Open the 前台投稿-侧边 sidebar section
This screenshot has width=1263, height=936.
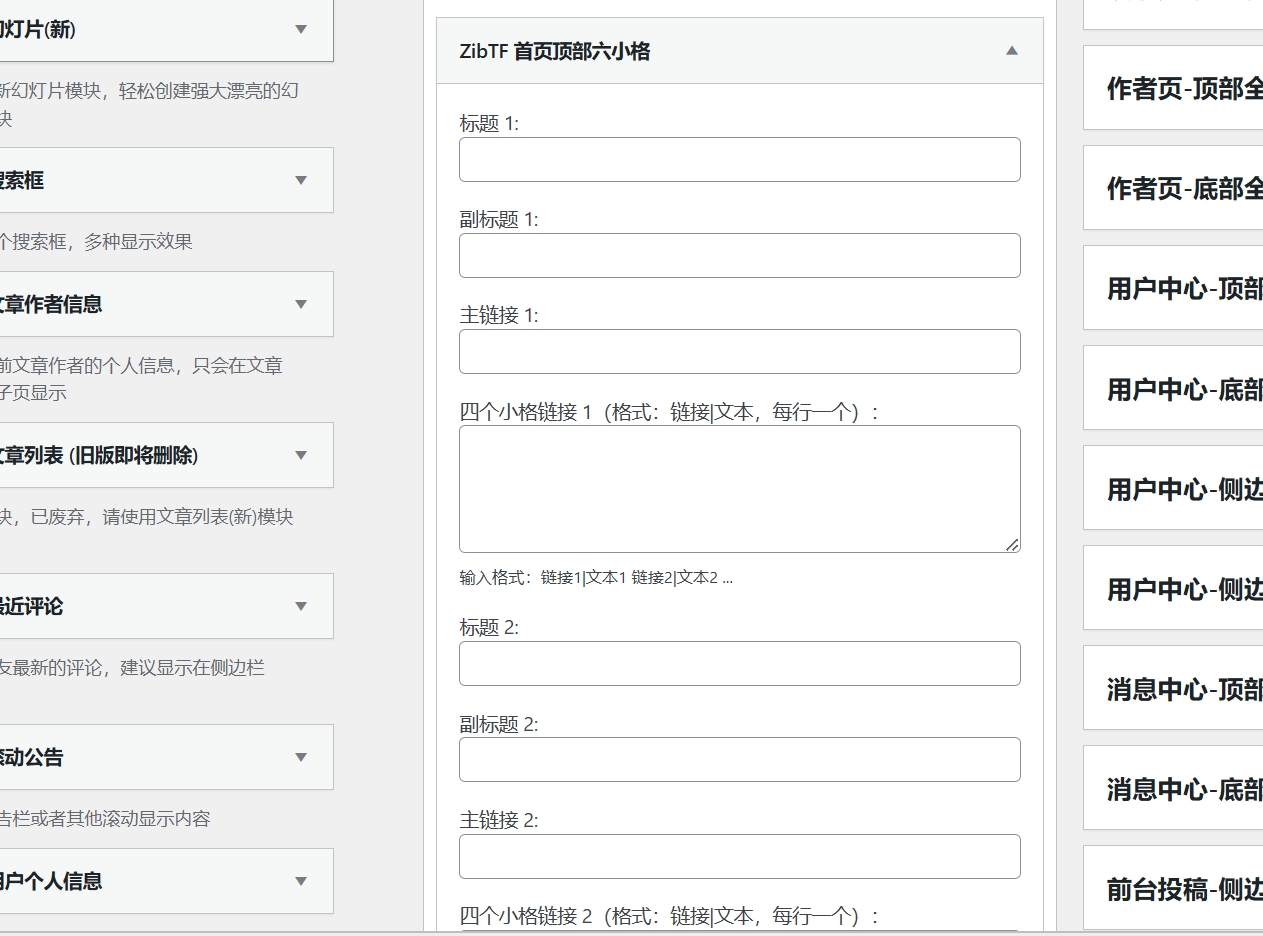(1180, 888)
